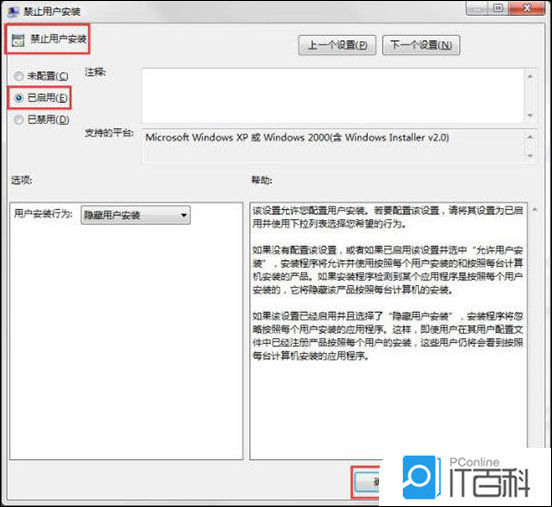Image resolution: width=552 pixels, height=507 pixels.
Task: Click the 用户安装行为 label
Action: (x=43, y=213)
